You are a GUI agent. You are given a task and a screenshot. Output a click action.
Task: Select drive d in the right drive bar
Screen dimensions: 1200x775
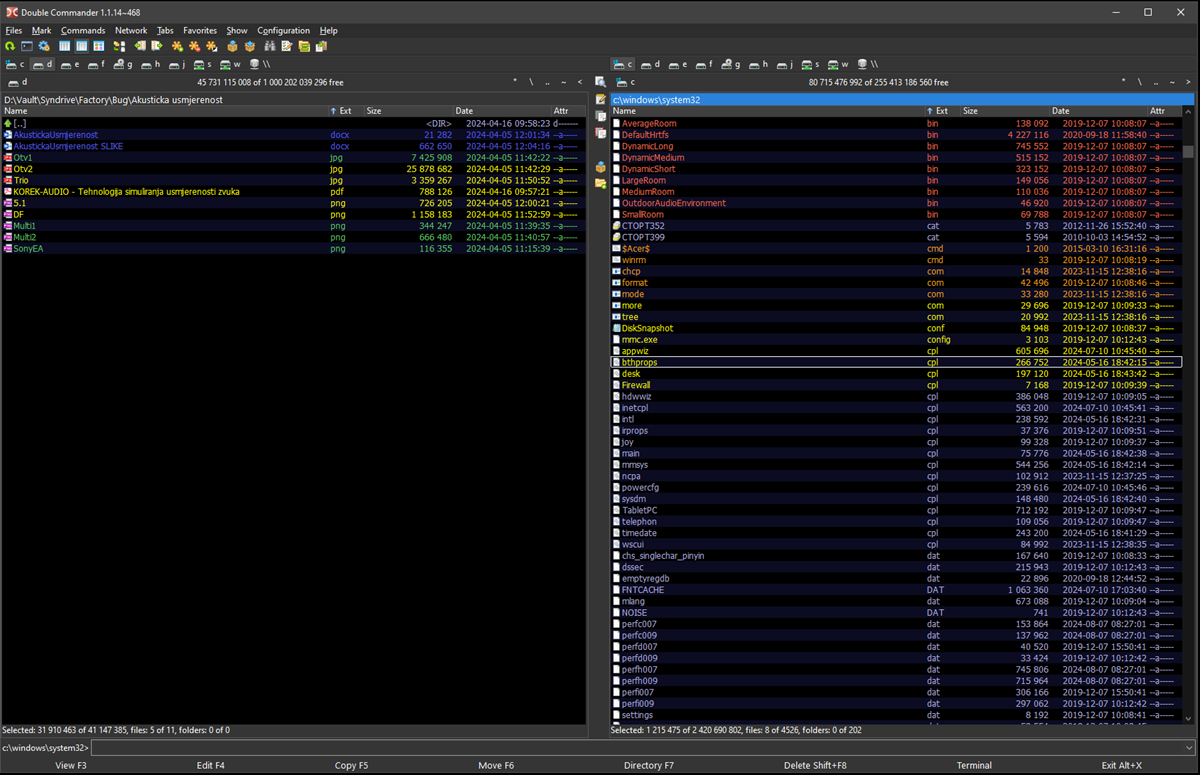[x=650, y=64]
